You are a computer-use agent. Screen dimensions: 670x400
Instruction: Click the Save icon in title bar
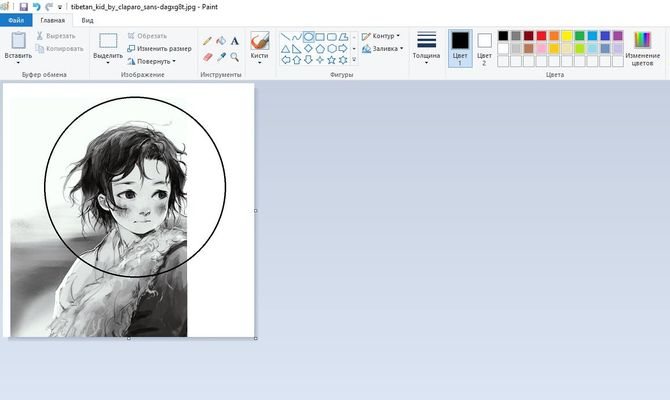[24, 7]
